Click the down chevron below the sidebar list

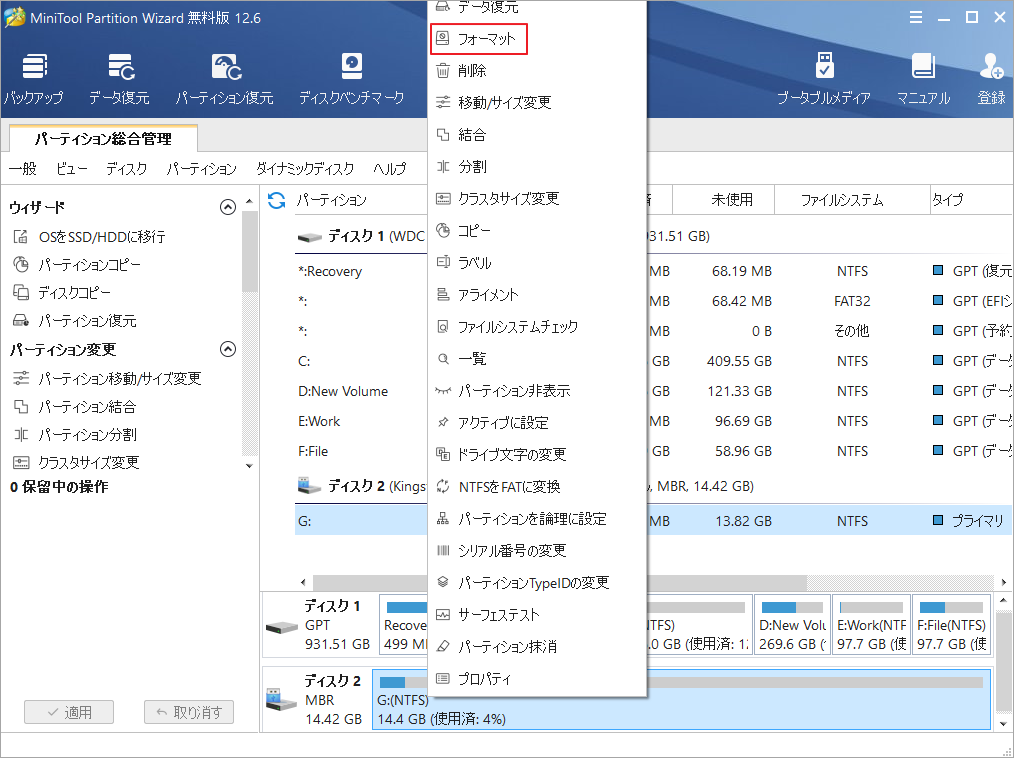point(248,465)
